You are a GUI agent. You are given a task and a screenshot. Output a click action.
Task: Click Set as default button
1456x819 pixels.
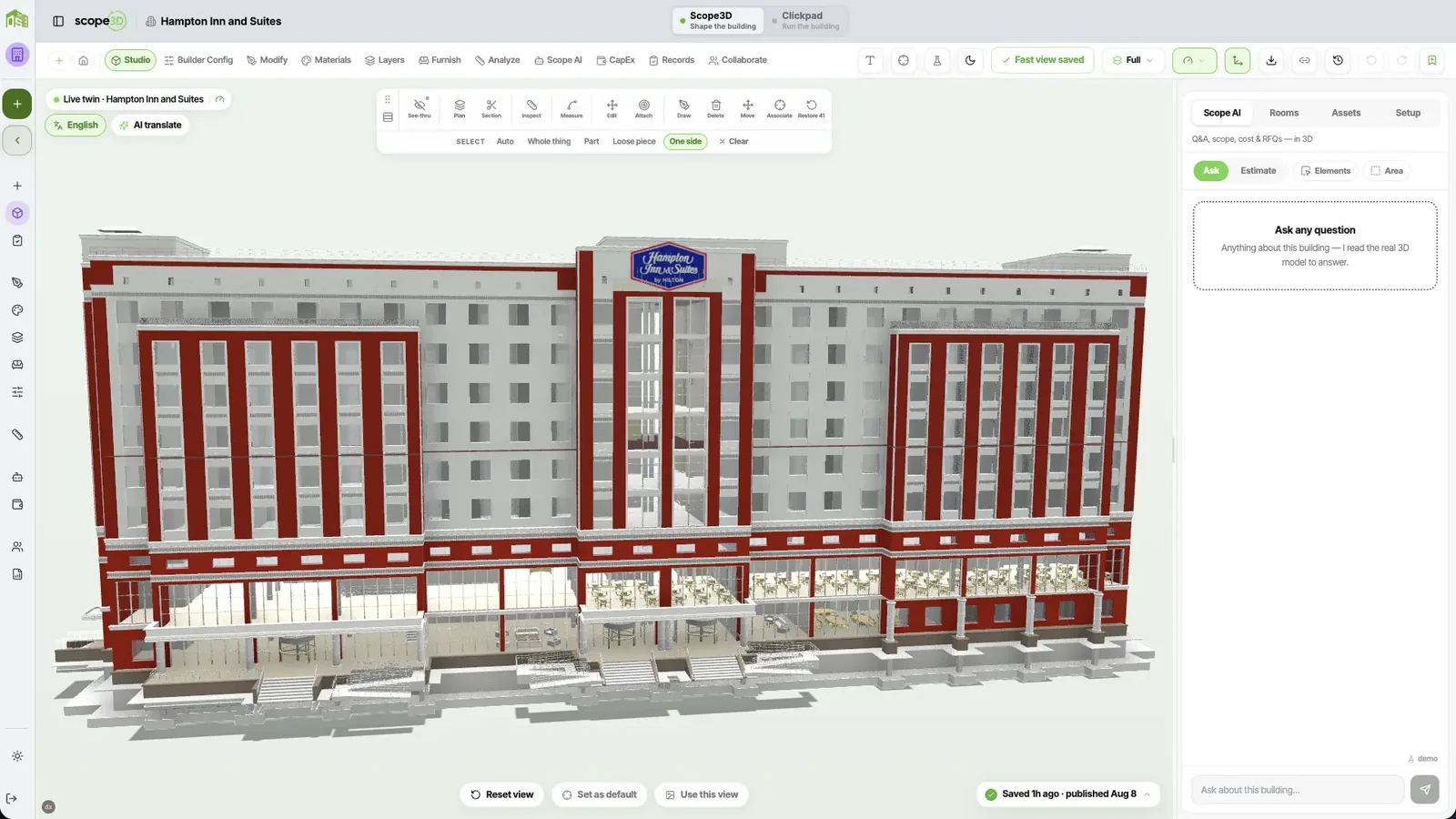tap(599, 794)
